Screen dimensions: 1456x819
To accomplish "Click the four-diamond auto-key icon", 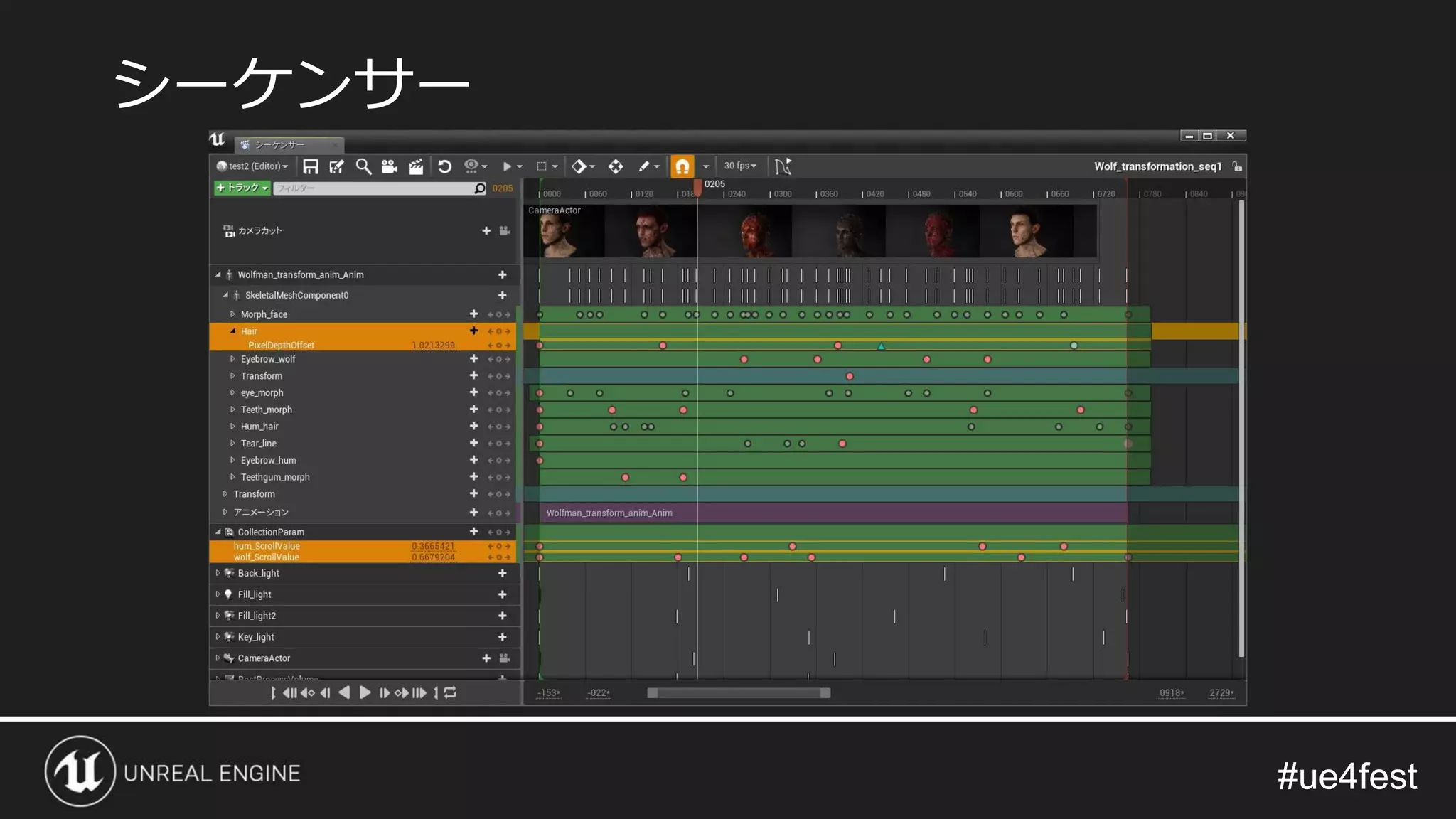I will [616, 166].
